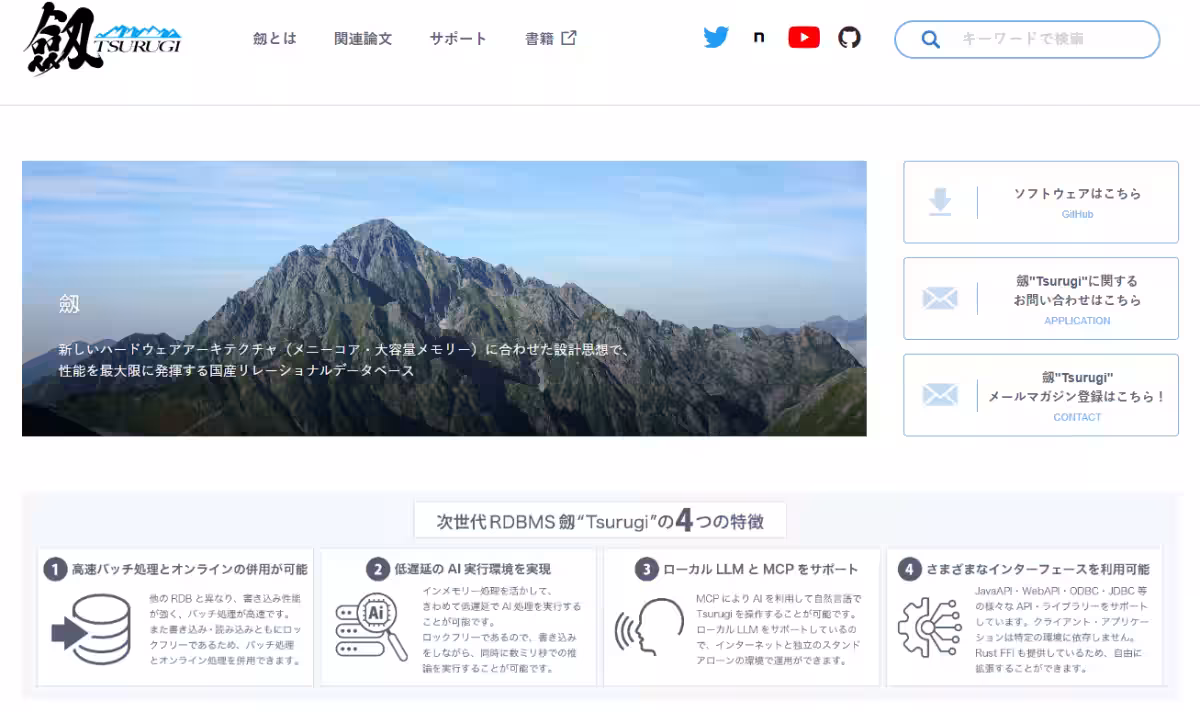Open the 関連論文 menu item
This screenshot has height=712, width=1200.
click(363, 38)
